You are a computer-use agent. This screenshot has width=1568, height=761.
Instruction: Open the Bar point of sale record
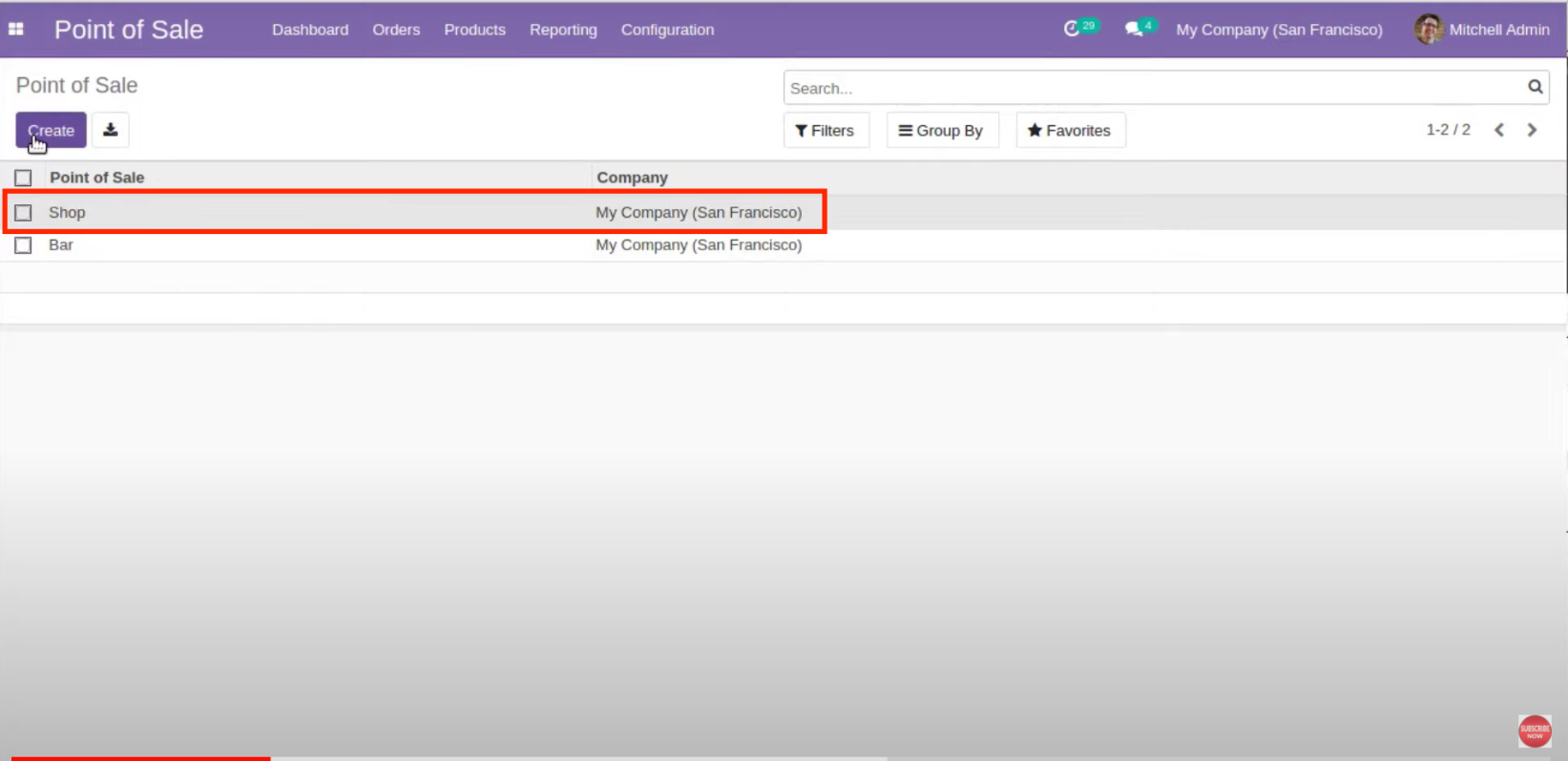click(61, 245)
